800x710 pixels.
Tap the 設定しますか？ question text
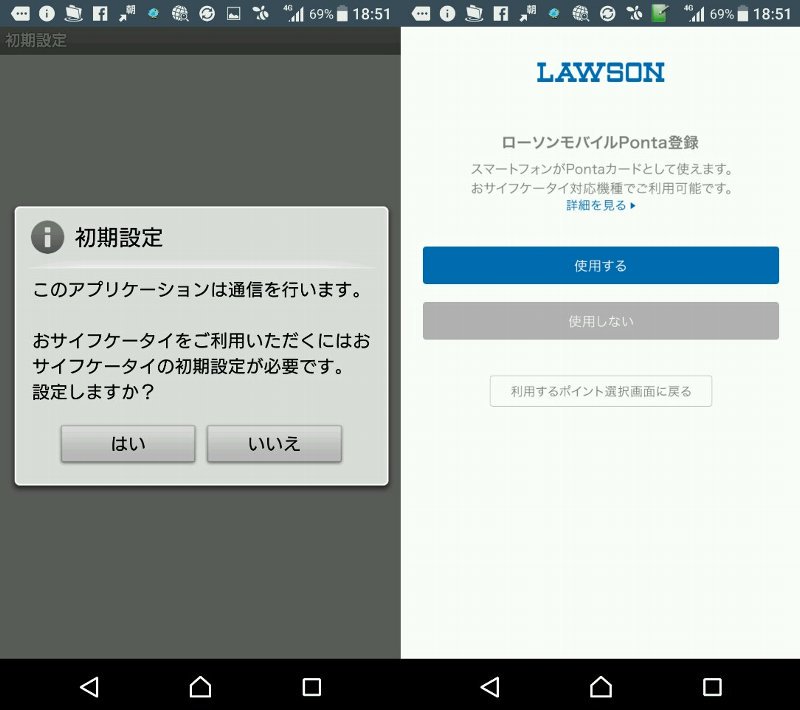click(93, 392)
